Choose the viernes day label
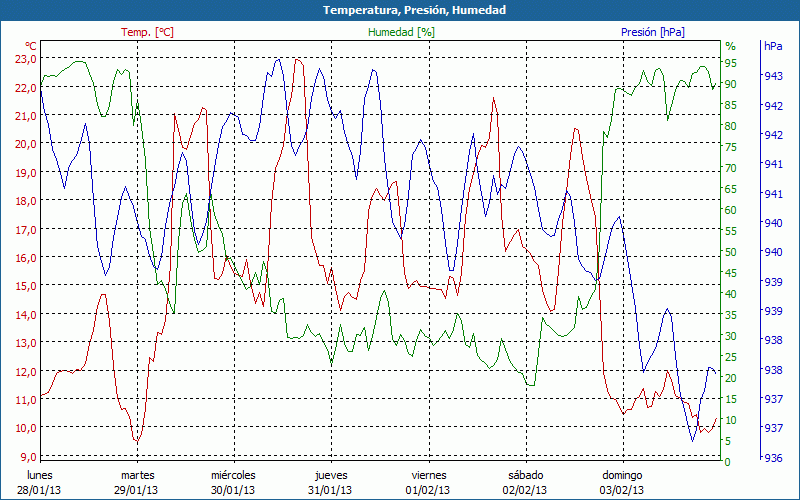Viewport: 800px width, 500px height. 428,475
